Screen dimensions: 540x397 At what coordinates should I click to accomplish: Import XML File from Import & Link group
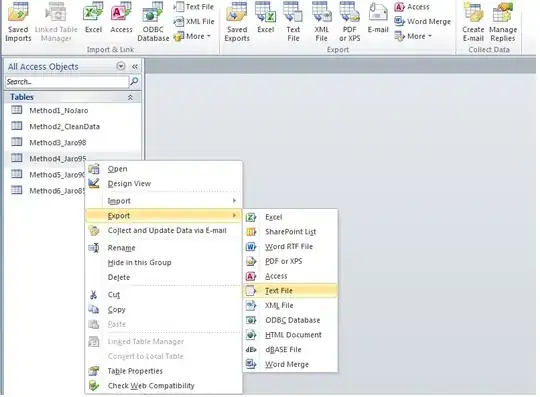[x=194, y=21]
